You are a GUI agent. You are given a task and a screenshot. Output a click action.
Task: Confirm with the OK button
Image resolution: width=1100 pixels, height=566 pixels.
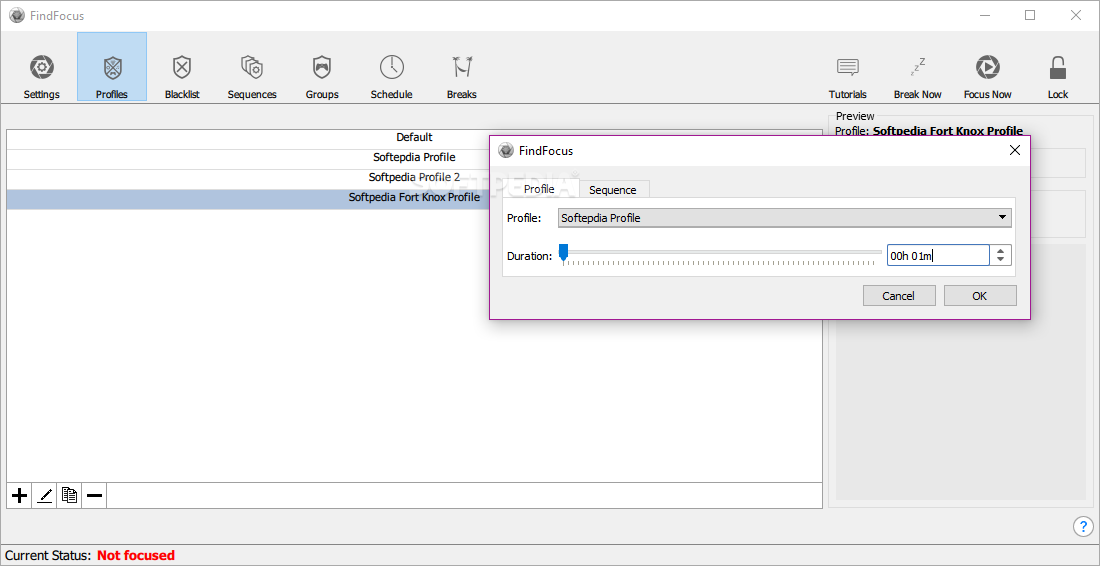tap(979, 296)
